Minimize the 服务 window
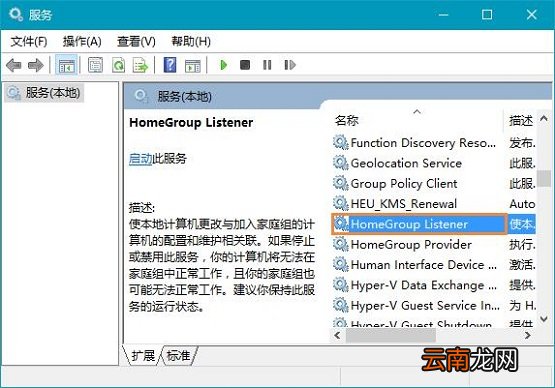Image resolution: width=555 pixels, height=388 pixels. click(443, 15)
